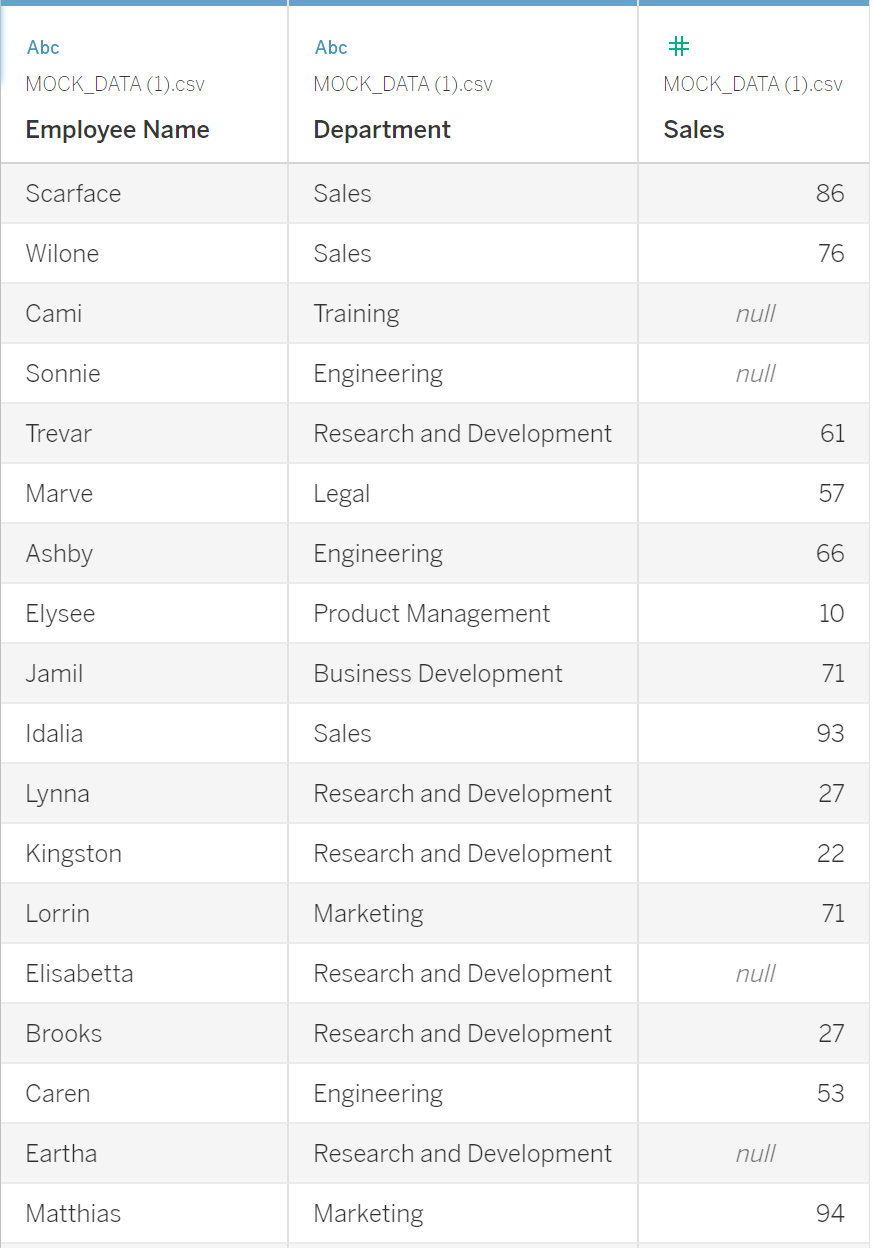Select the Marketing cell in Matthias's row
Viewport: 874px width, 1248px height.
pyautogui.click(x=368, y=1213)
